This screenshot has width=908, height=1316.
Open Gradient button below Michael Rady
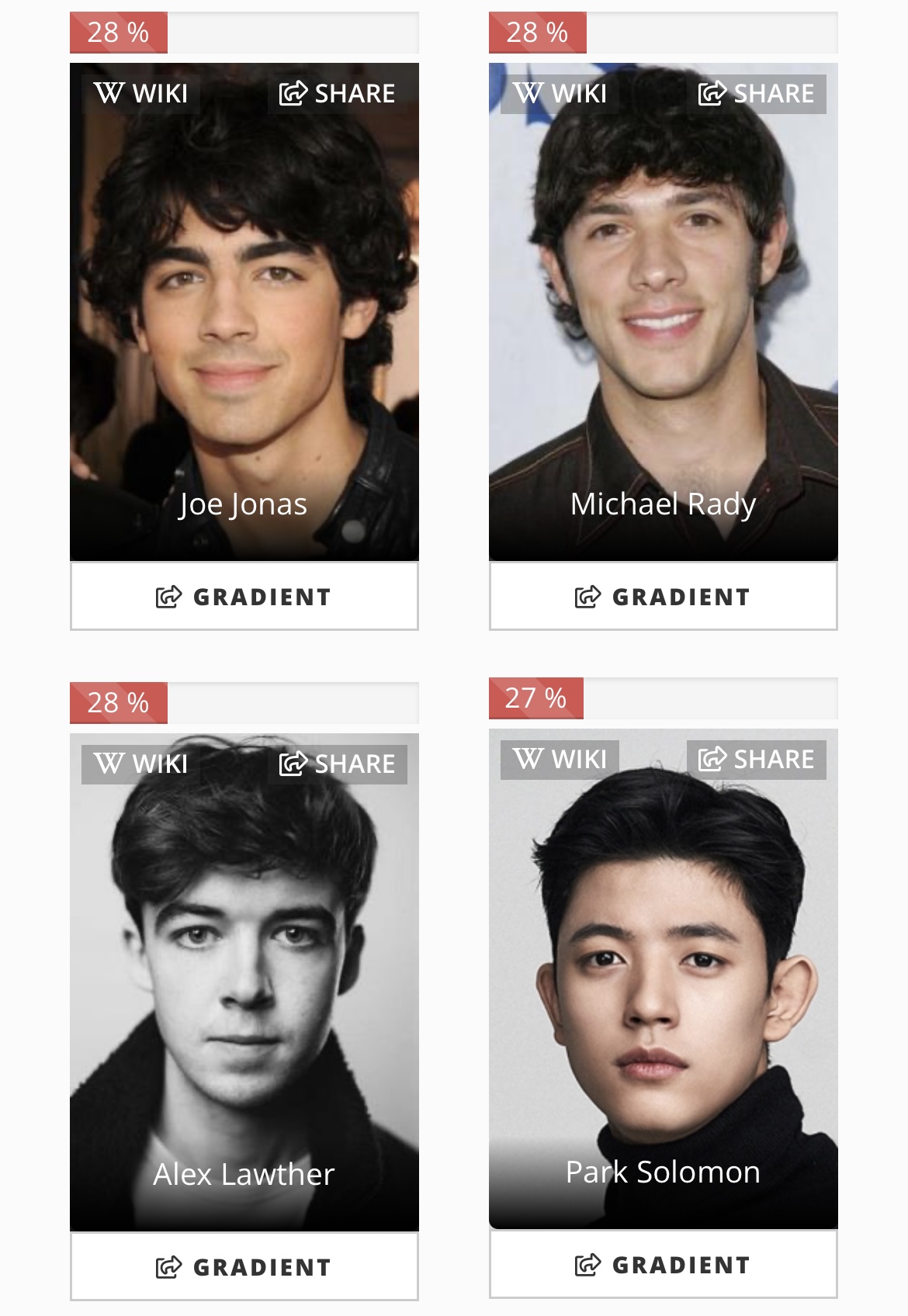click(x=664, y=597)
